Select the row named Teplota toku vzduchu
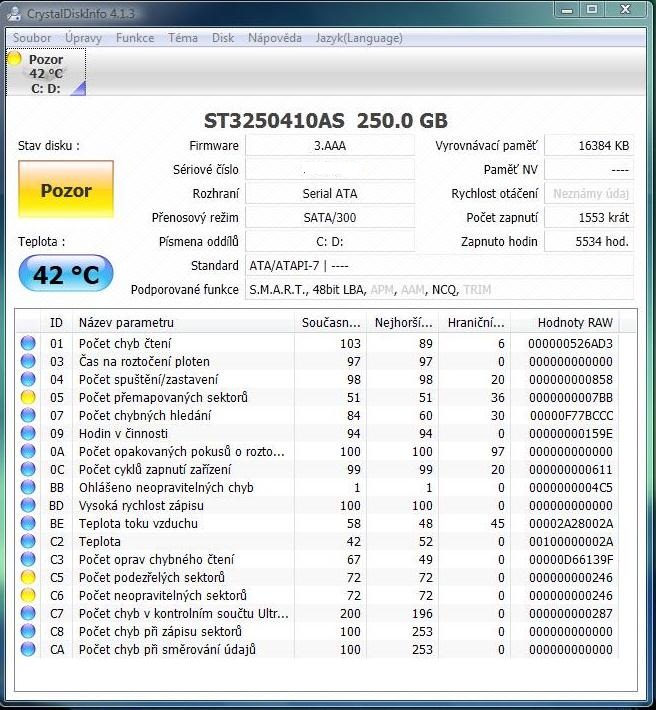This screenshot has height=710, width=656. pyautogui.click(x=317, y=523)
